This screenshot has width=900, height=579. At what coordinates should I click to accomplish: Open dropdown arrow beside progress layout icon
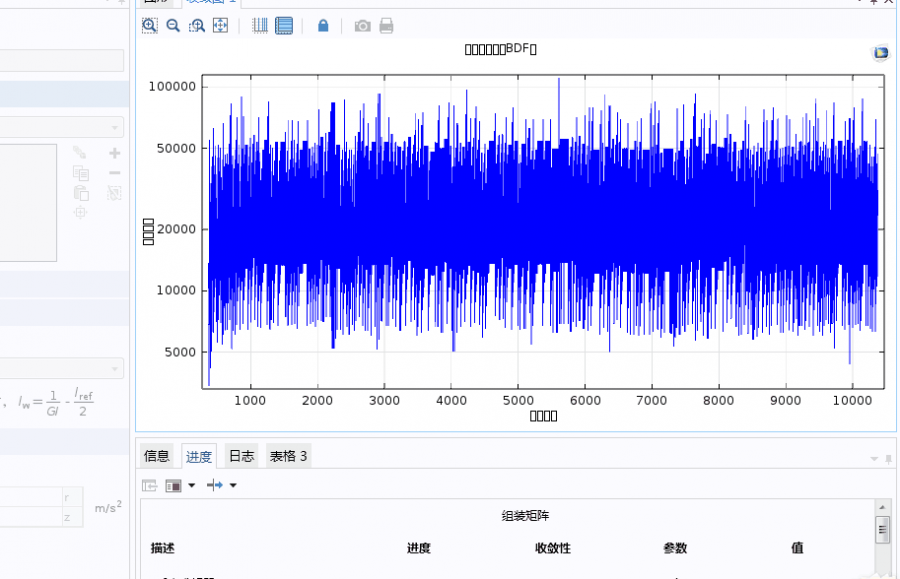pyautogui.click(x=192, y=485)
